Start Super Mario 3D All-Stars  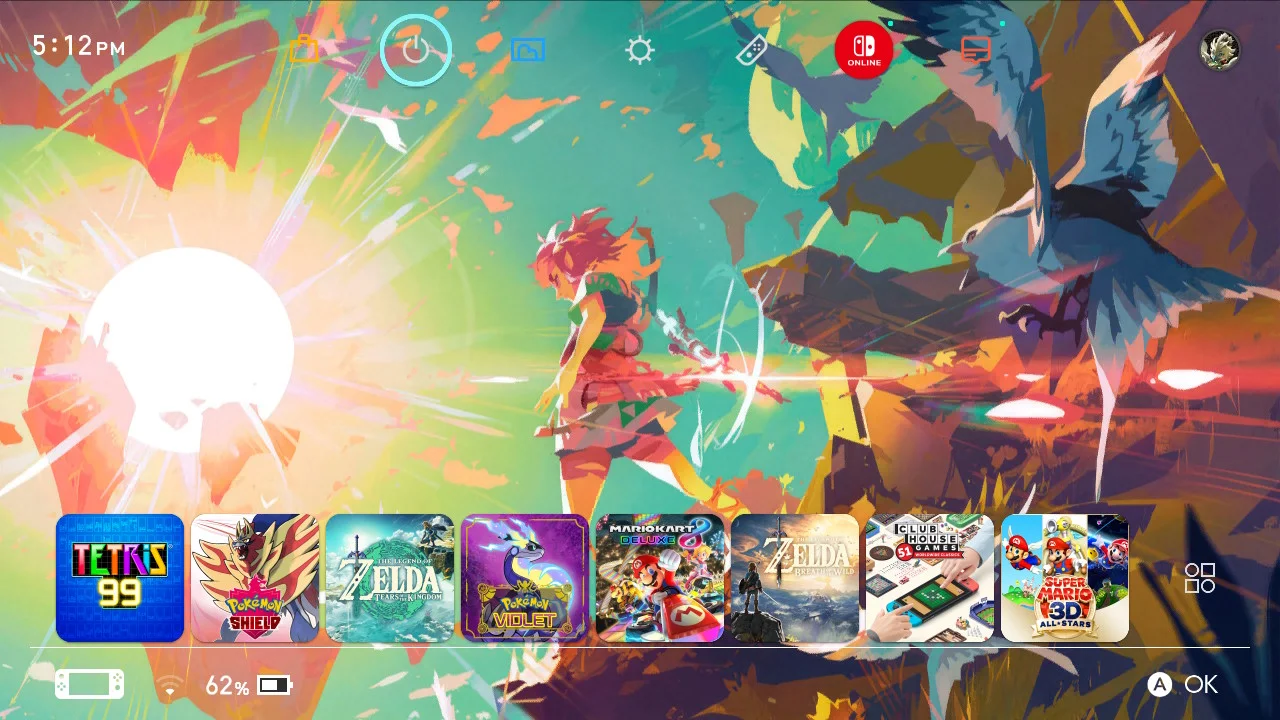pyautogui.click(x=1065, y=578)
